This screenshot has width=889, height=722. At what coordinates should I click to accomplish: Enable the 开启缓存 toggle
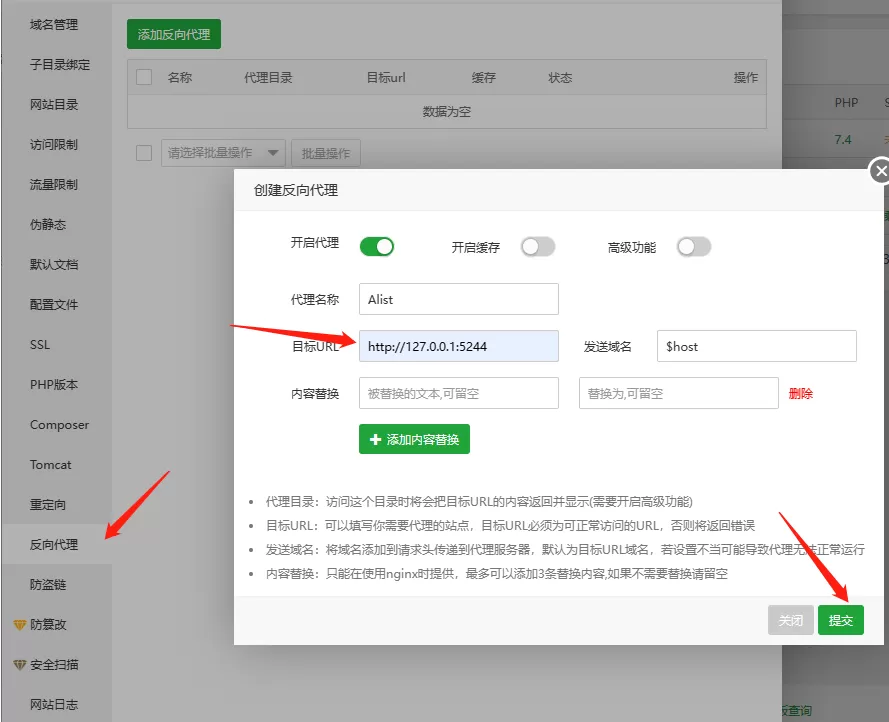(x=538, y=245)
